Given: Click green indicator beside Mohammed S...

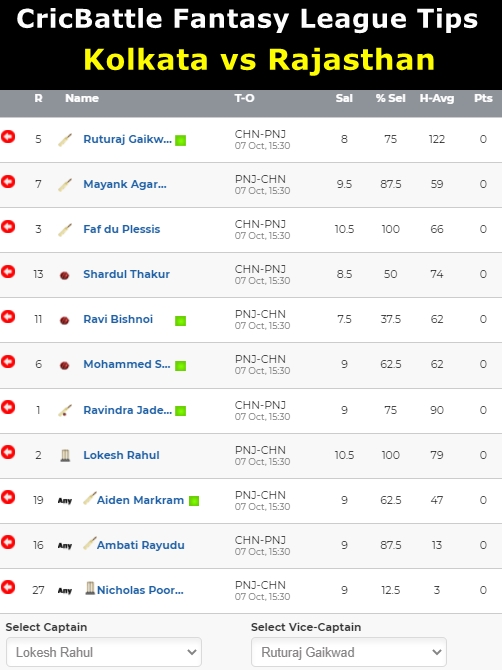Looking at the screenshot, I should click(181, 366).
